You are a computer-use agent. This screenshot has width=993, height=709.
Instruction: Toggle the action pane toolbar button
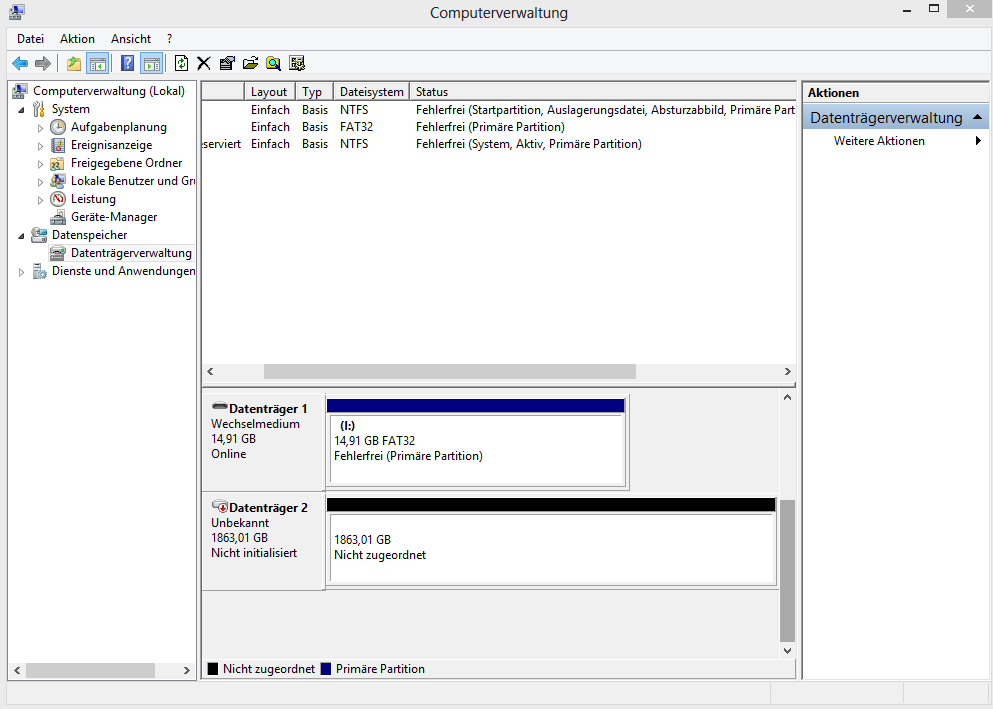[151, 63]
